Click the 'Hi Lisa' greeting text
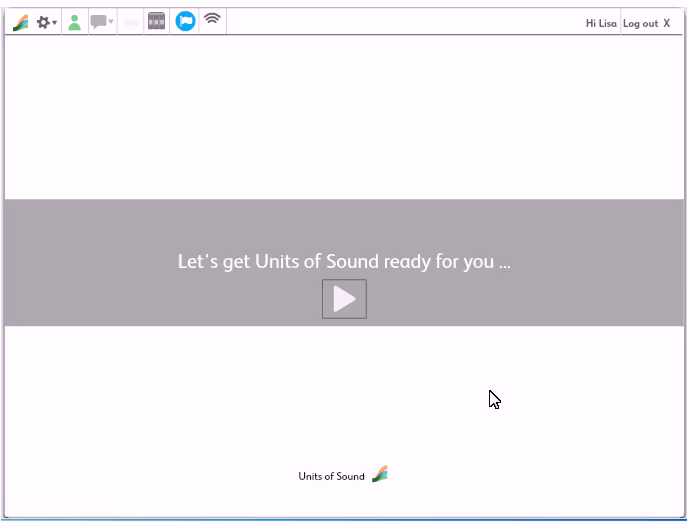Image resolution: width=688 pixels, height=528 pixels. [x=601, y=23]
